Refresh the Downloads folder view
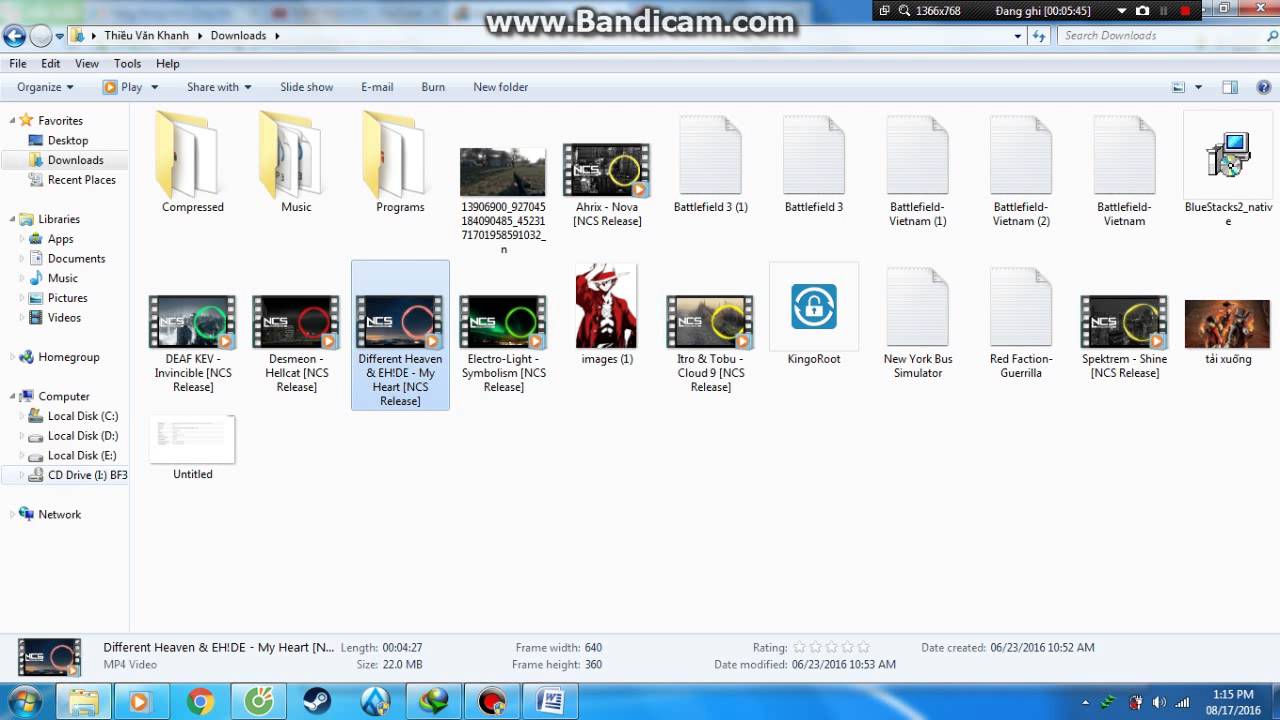The image size is (1280, 720). click(1039, 36)
